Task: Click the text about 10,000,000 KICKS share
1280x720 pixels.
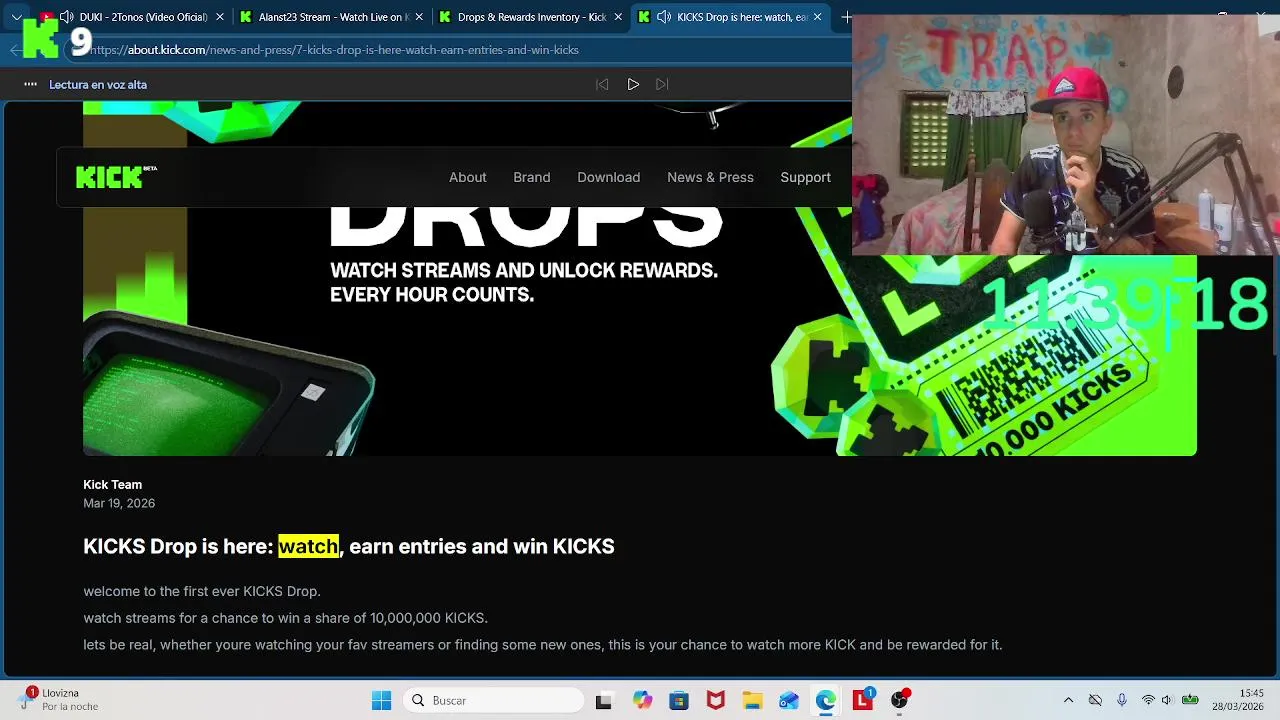Action: [285, 618]
